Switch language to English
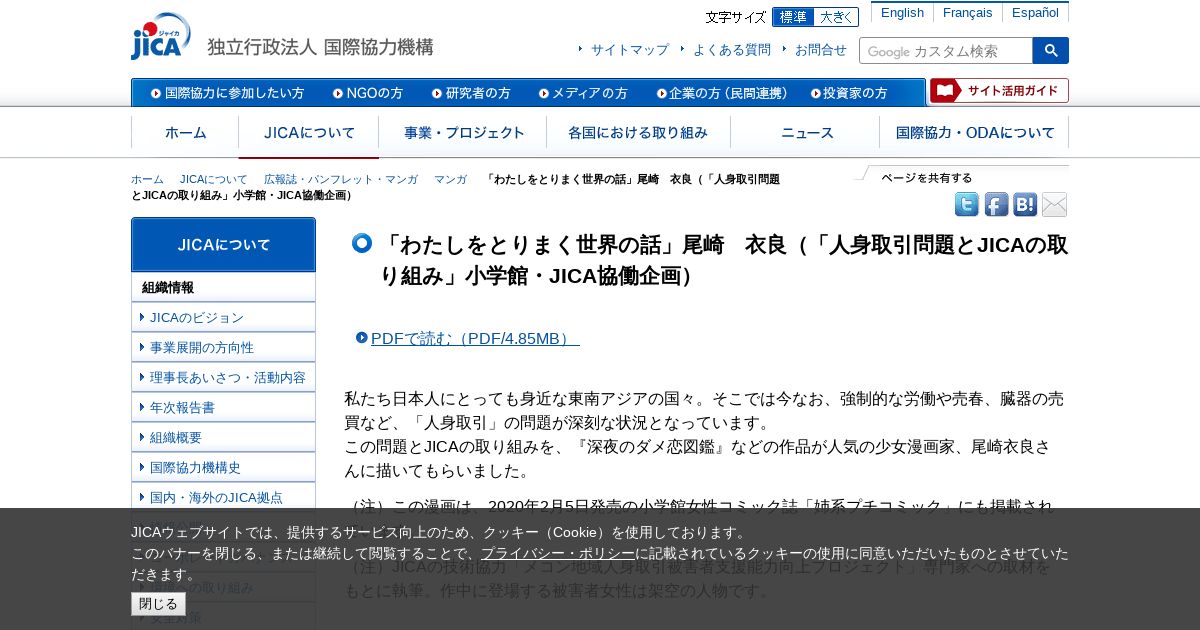 [x=902, y=13]
